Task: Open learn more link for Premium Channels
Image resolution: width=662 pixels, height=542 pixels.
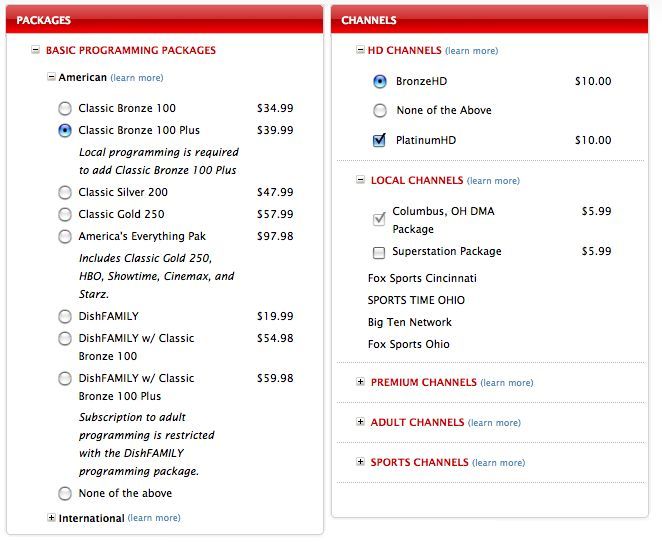Action: click(507, 383)
